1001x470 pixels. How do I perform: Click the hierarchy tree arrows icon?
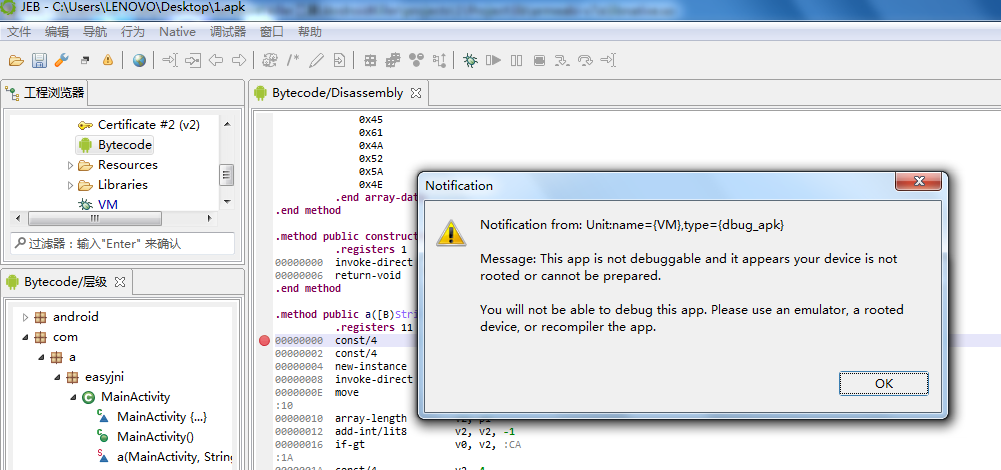pos(439,61)
